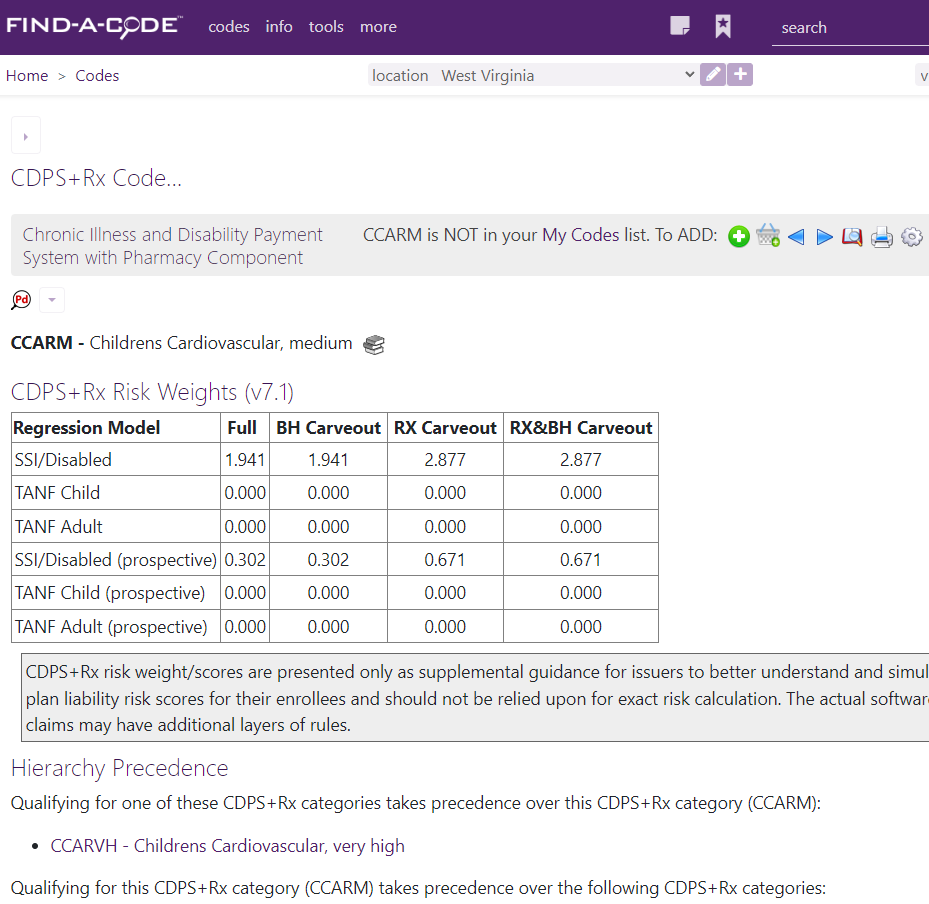Click the Pd magnifier icon
929x904 pixels.
(x=21, y=300)
